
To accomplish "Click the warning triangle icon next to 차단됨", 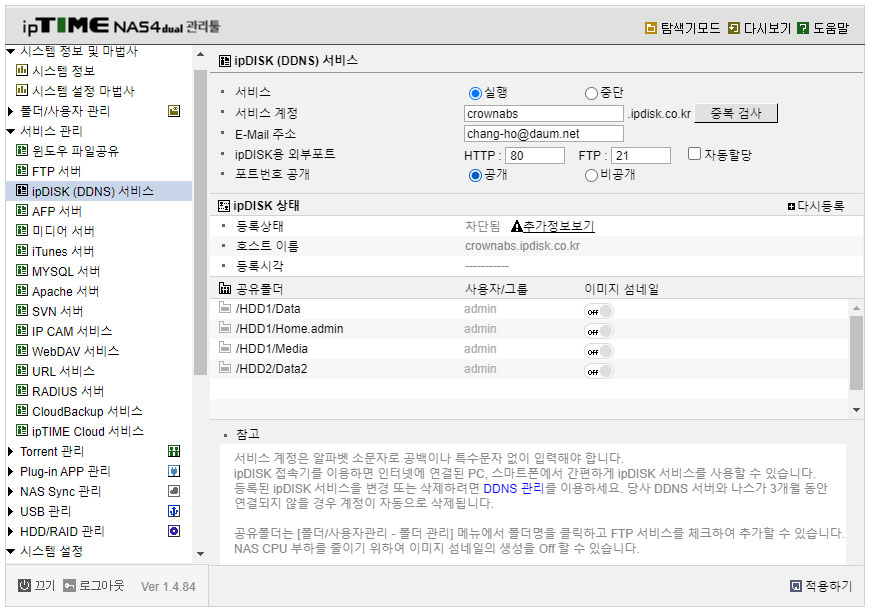I will click(x=517, y=226).
